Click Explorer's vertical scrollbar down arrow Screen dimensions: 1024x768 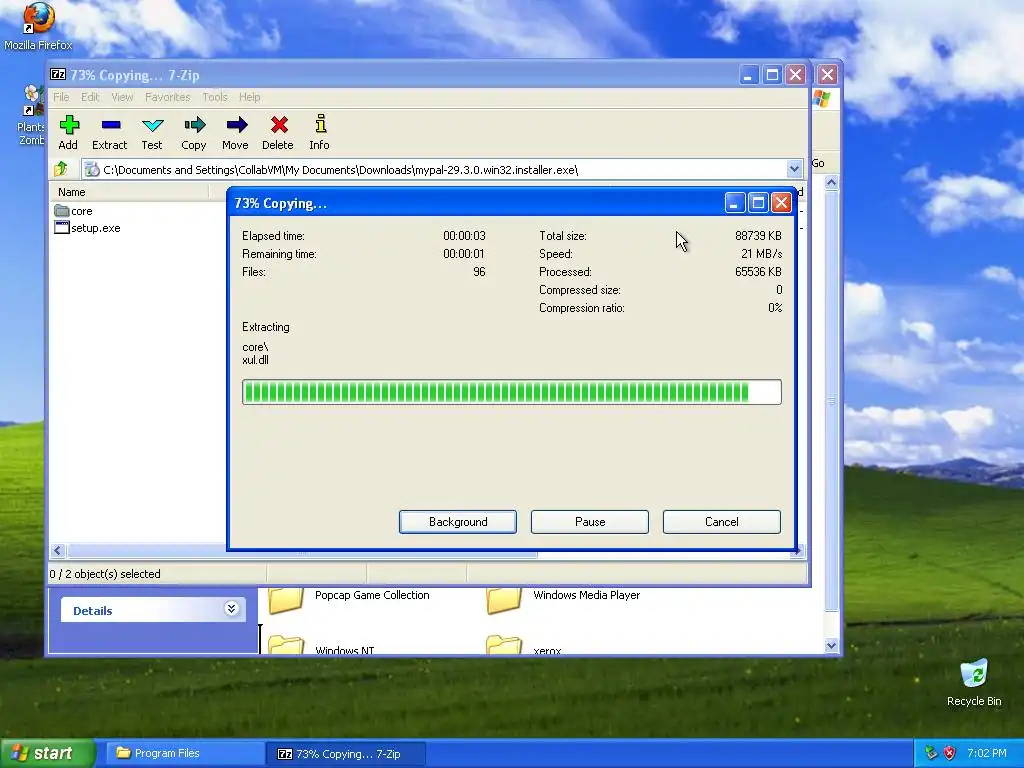(831, 645)
